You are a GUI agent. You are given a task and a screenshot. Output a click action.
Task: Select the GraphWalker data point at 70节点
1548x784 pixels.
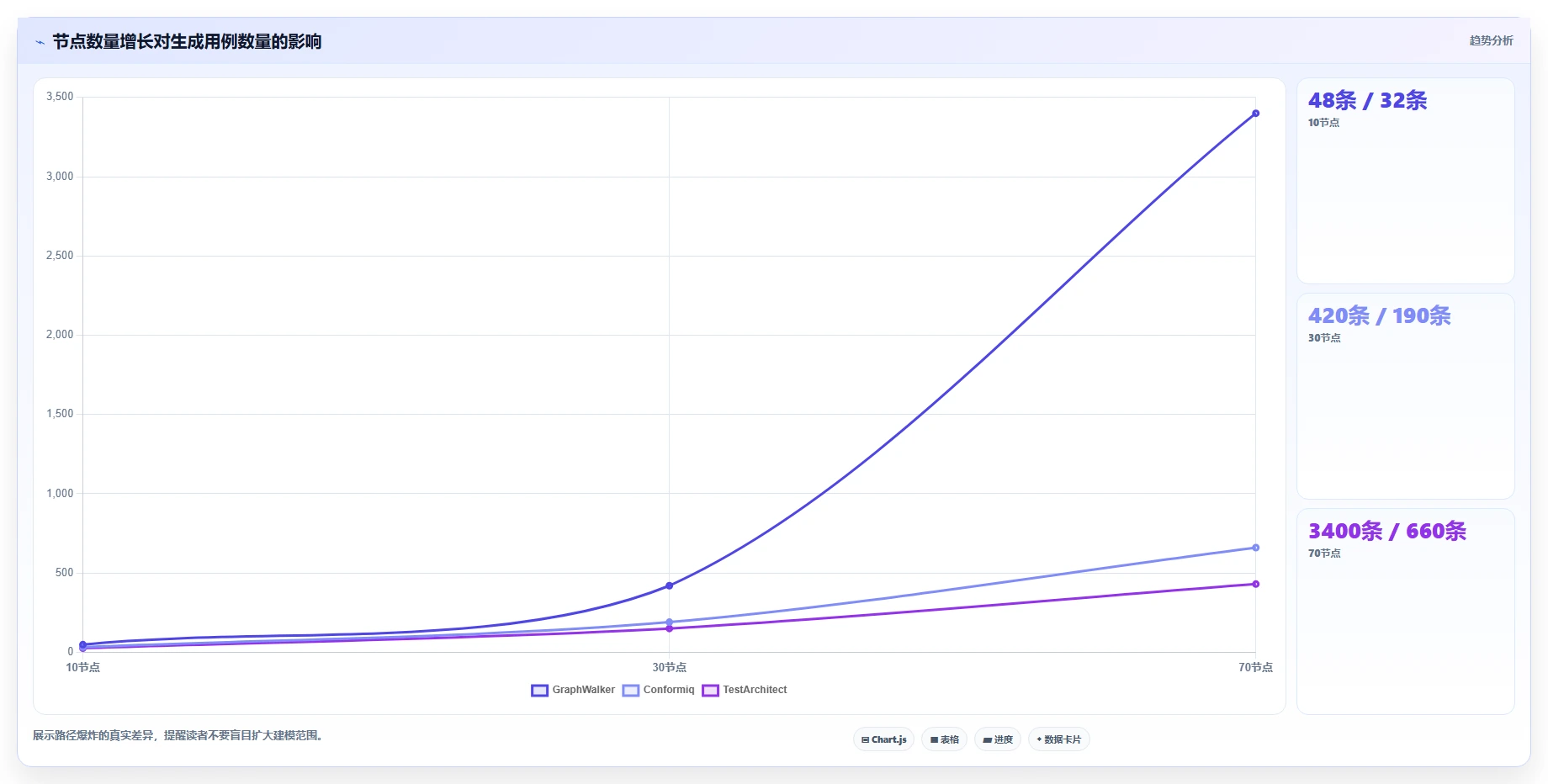pyautogui.click(x=1255, y=114)
